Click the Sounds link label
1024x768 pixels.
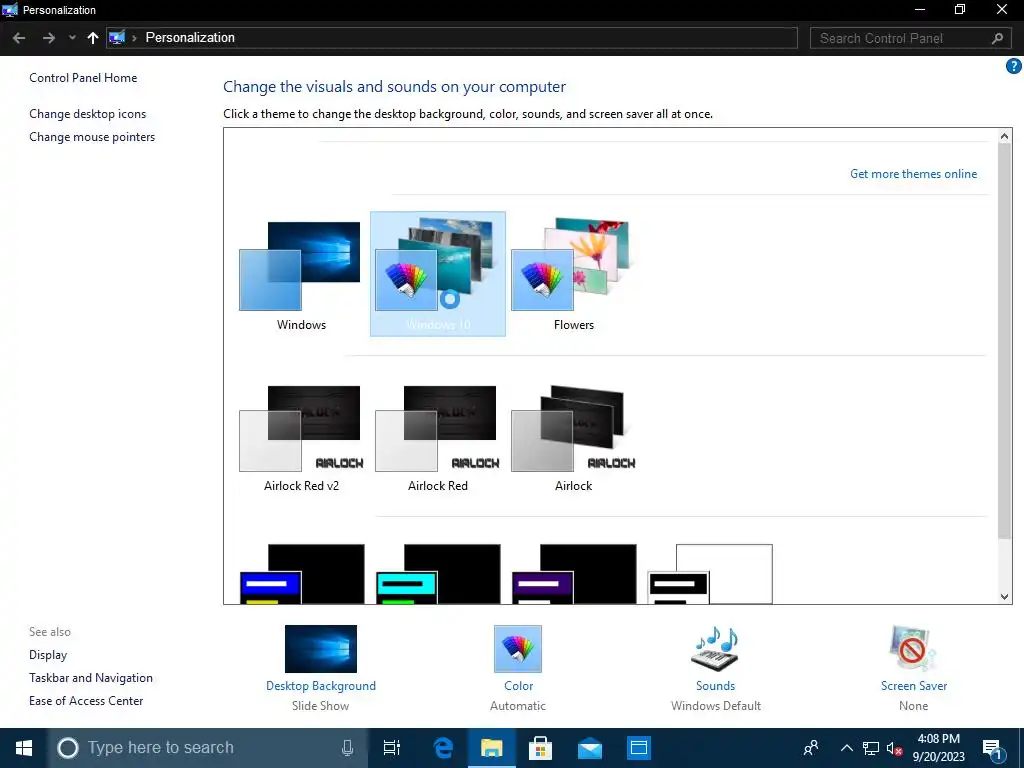[715, 686]
